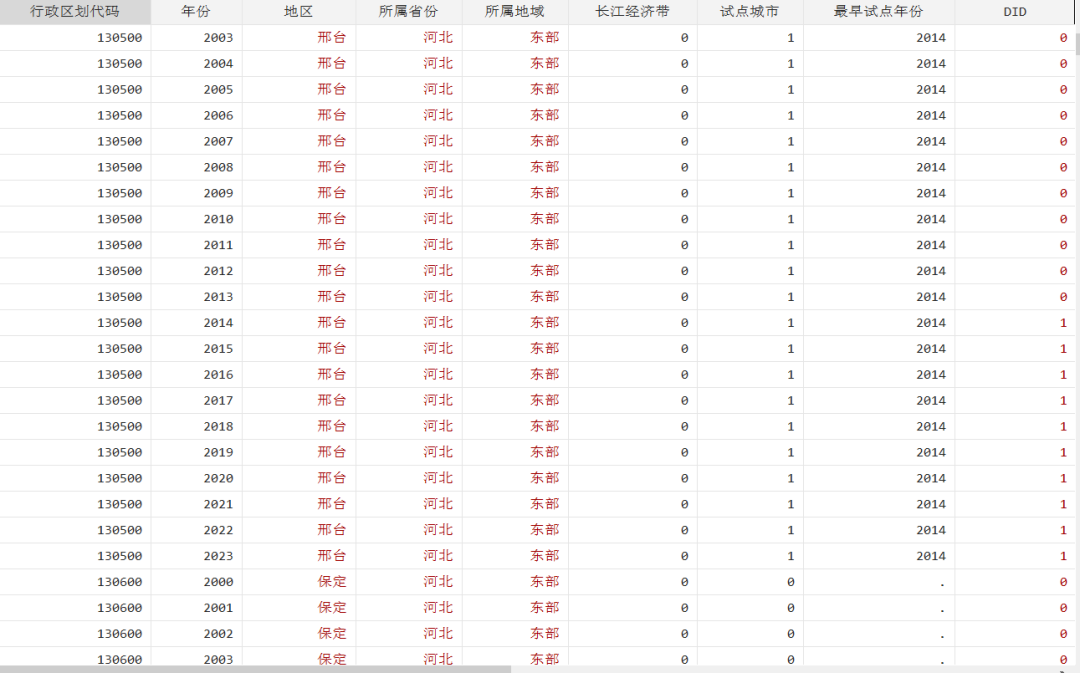Select the 地区 column header
Viewport: 1080px width, 673px height.
298,12
